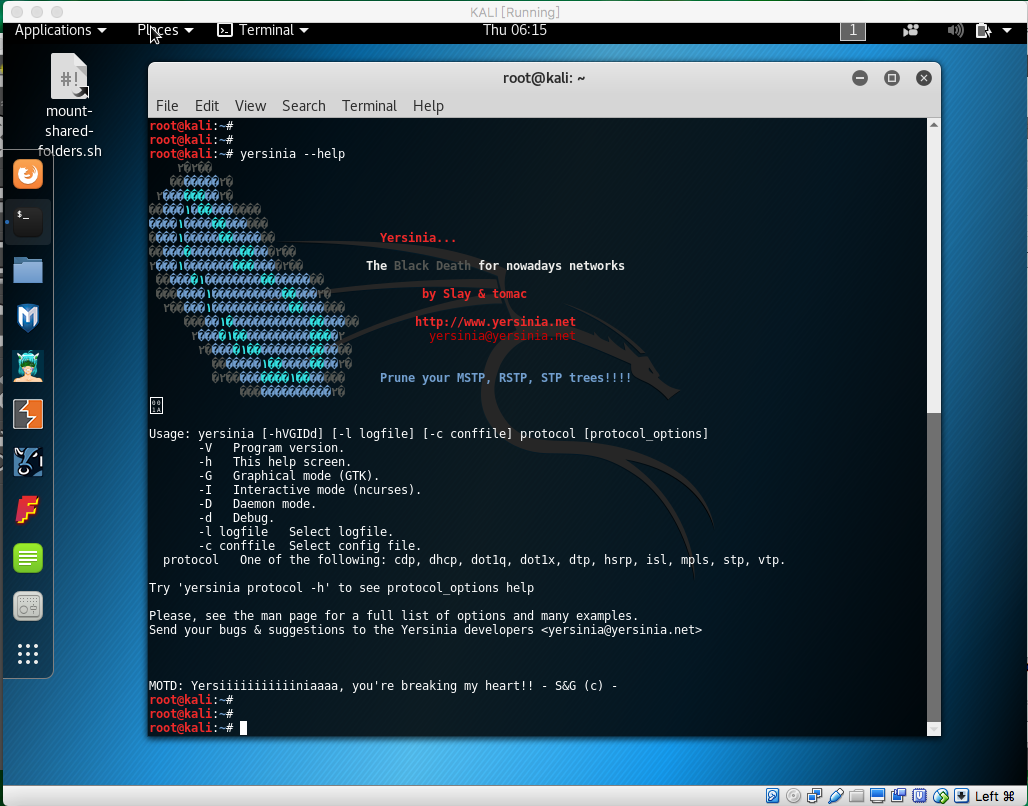Click the VirtualBox shared folders indicator

click(x=856, y=796)
